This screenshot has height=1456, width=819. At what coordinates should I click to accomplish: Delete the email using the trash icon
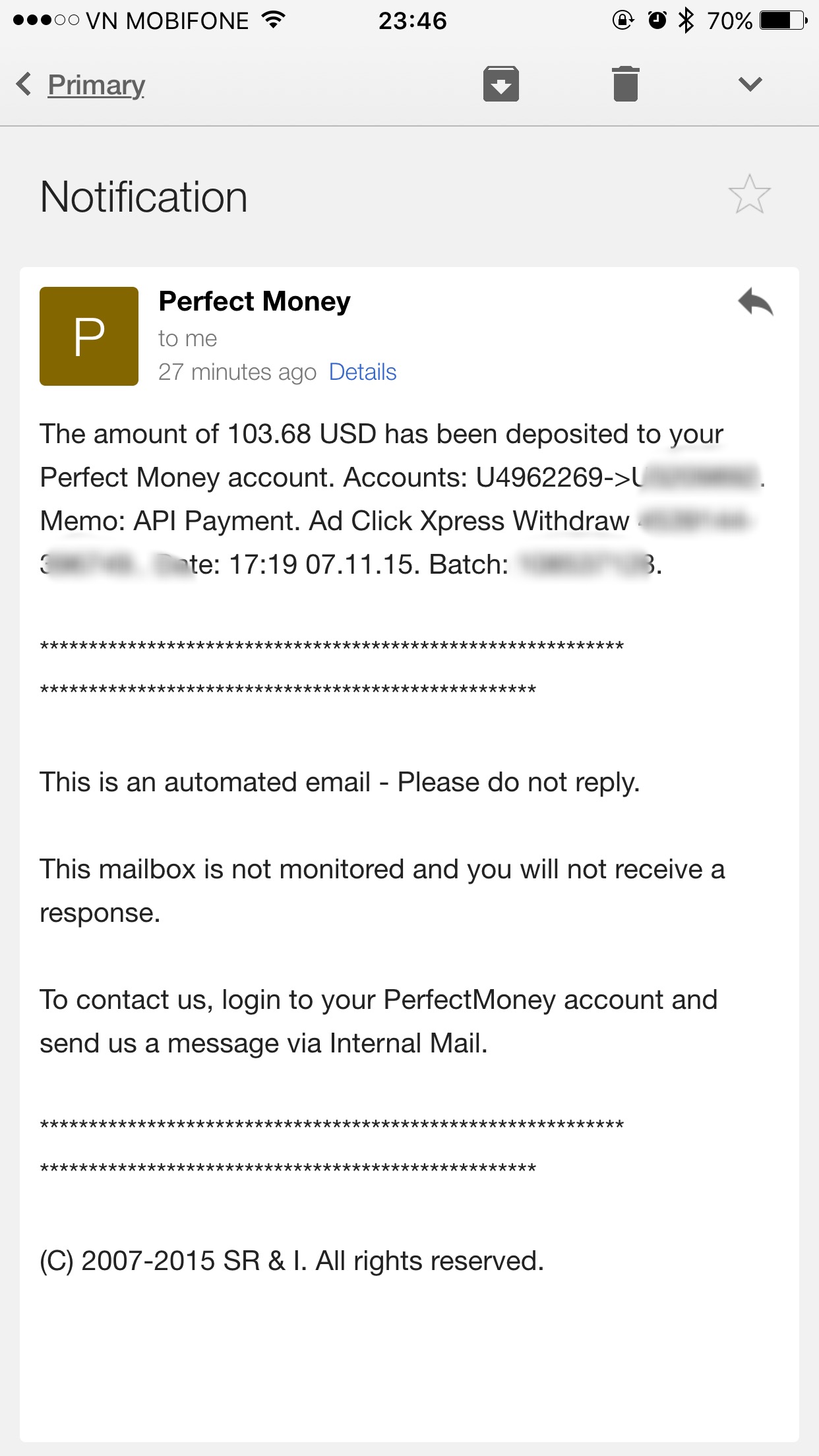coord(625,84)
